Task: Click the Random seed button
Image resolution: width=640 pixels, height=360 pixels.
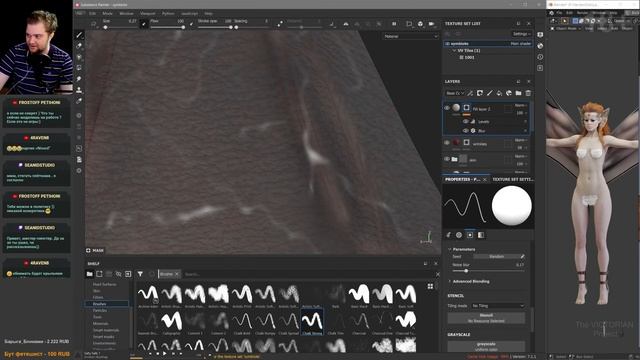Action: pyautogui.click(x=496, y=256)
